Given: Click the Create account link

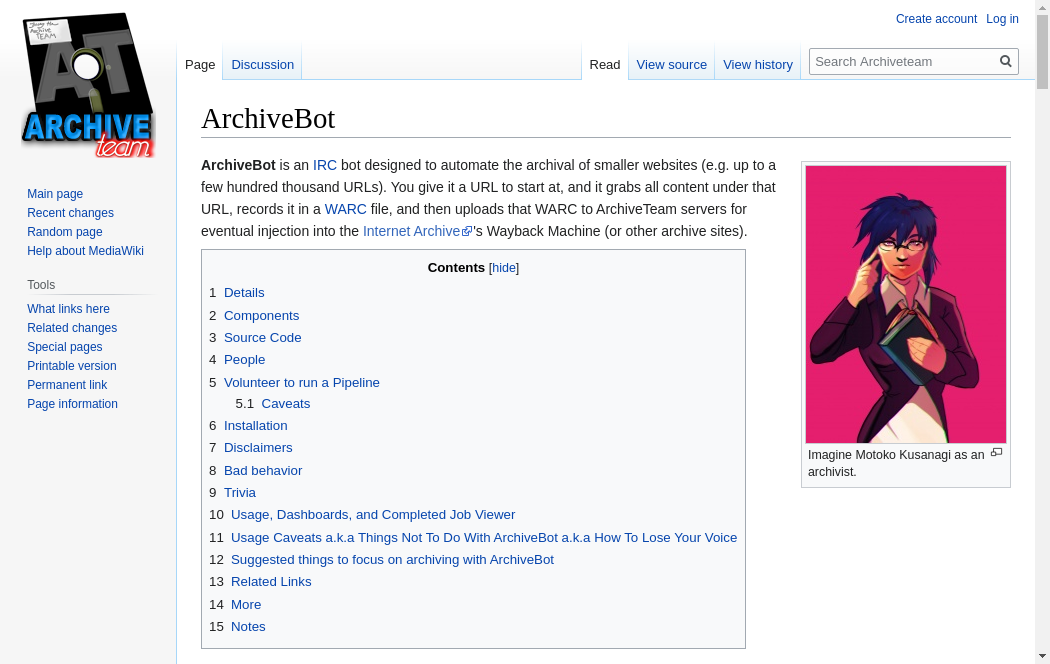Looking at the screenshot, I should (x=936, y=19).
